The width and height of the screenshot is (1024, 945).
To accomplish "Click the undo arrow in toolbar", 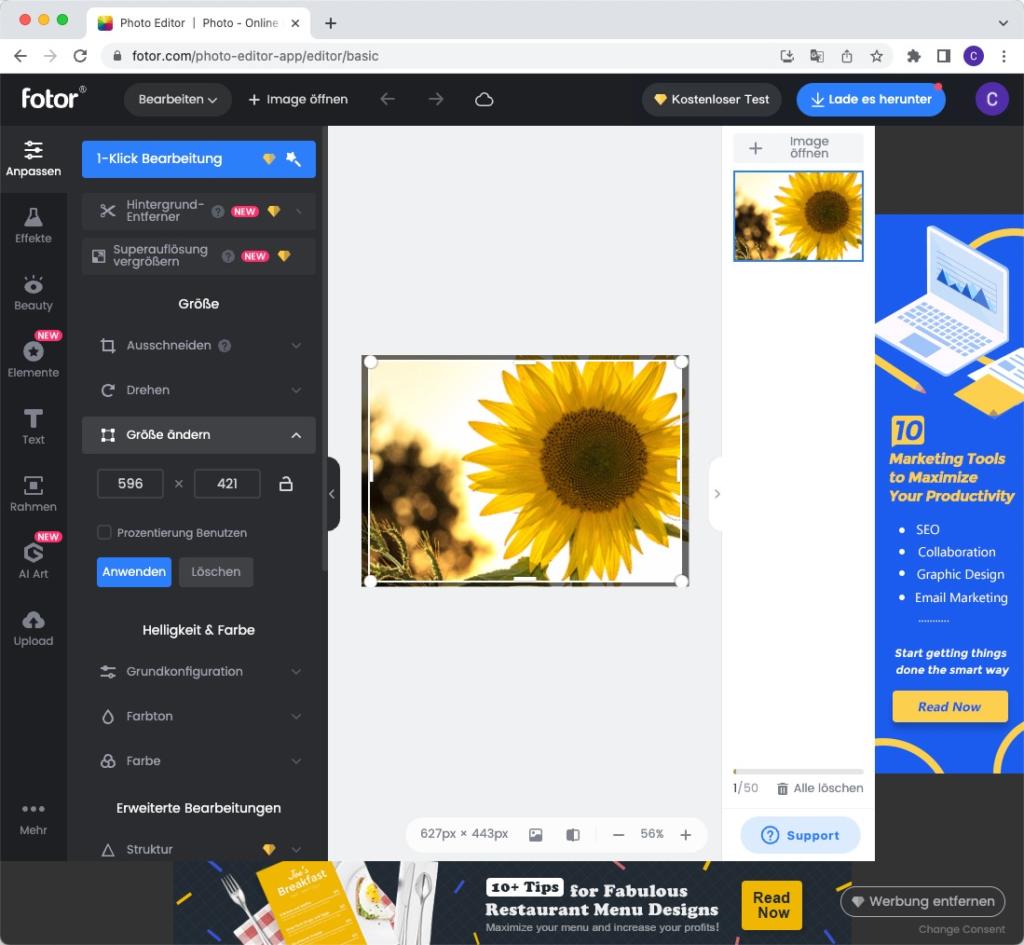I will (x=387, y=99).
